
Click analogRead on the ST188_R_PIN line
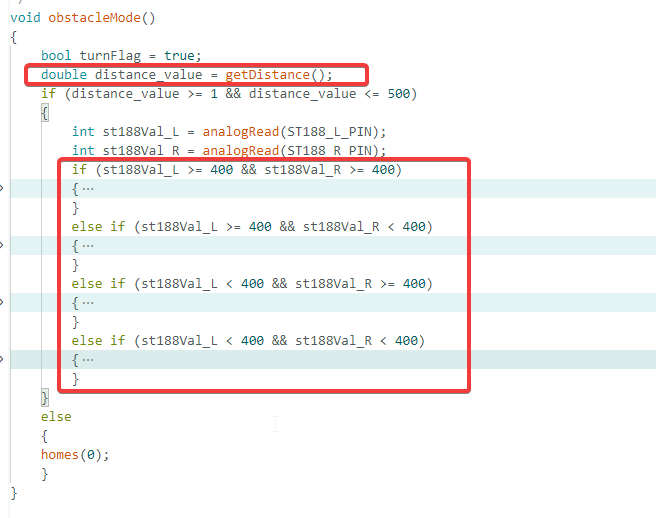pyautogui.click(x=241, y=151)
